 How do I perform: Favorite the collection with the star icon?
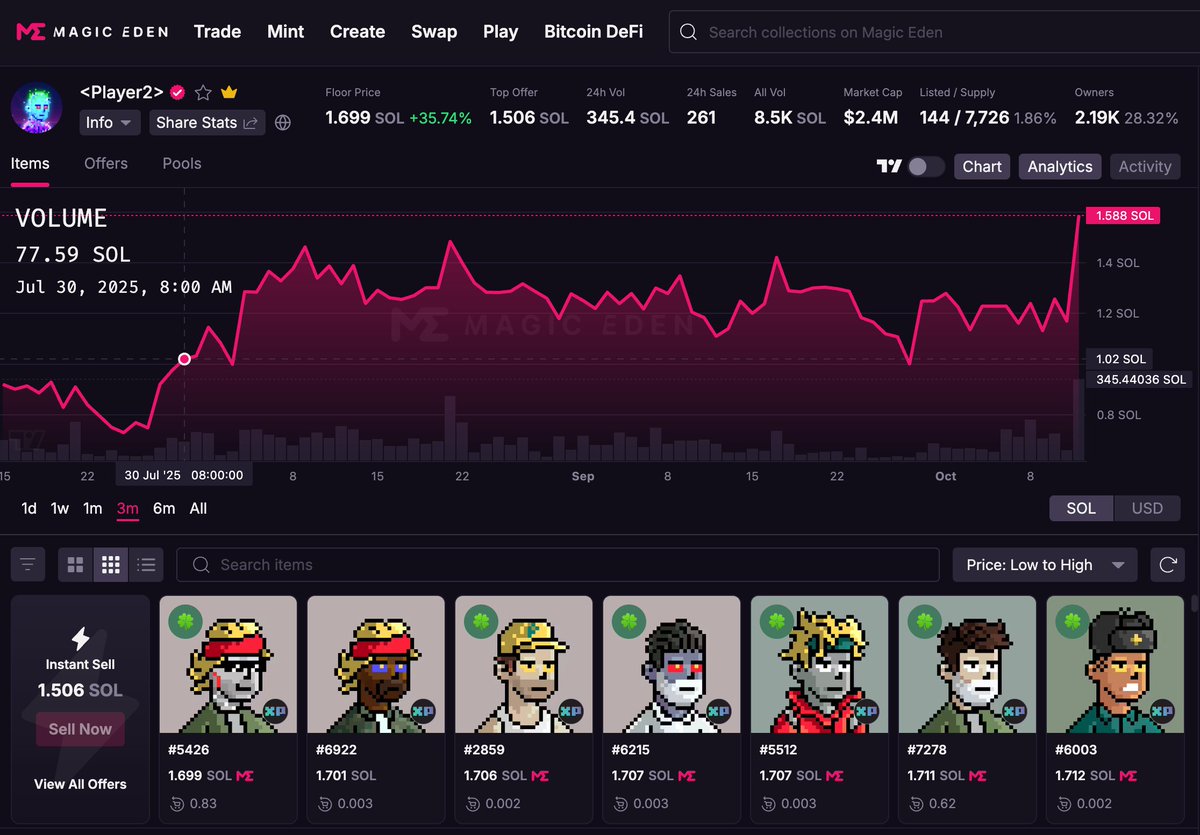point(203,92)
